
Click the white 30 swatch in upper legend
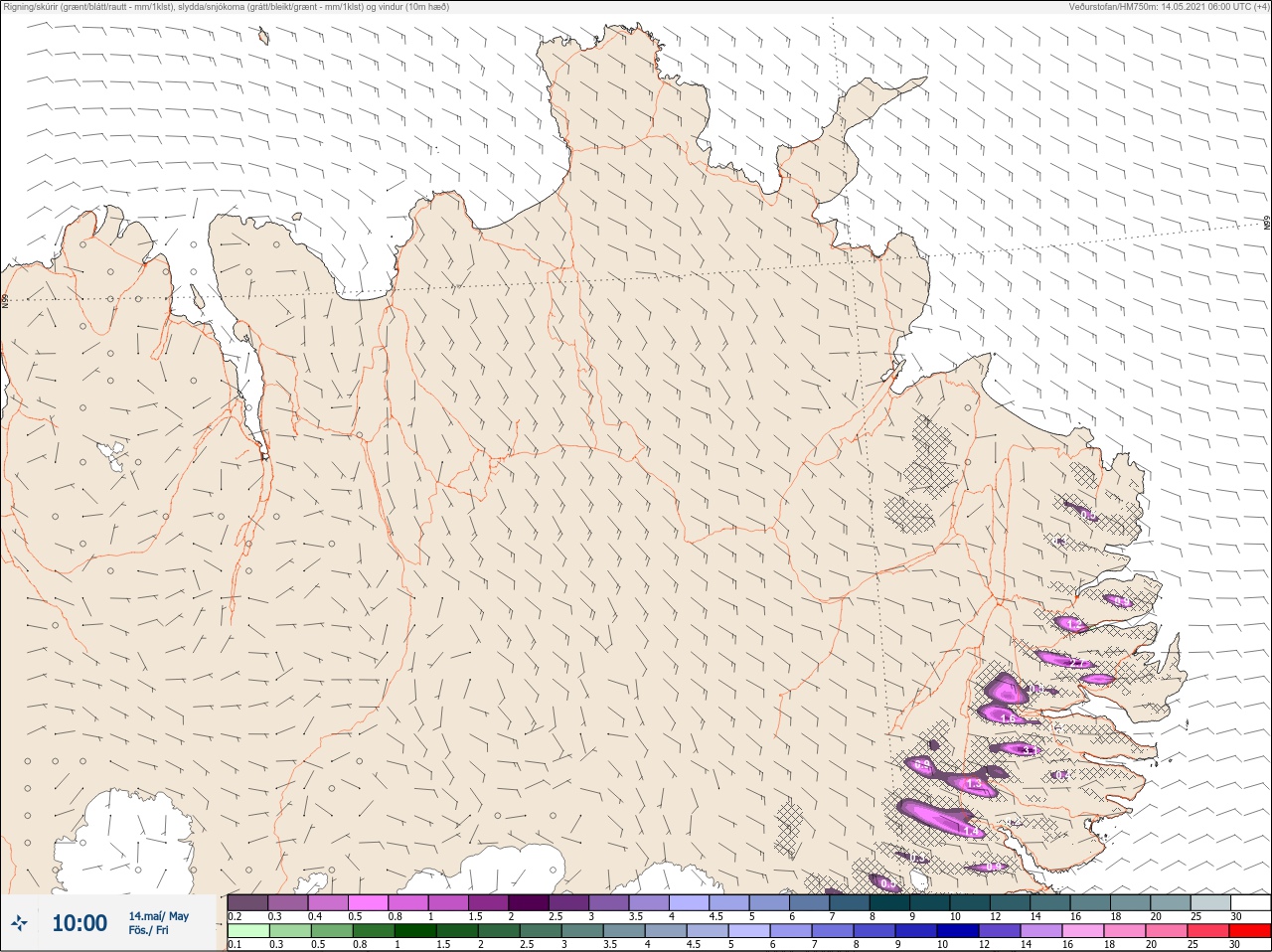(x=1250, y=902)
